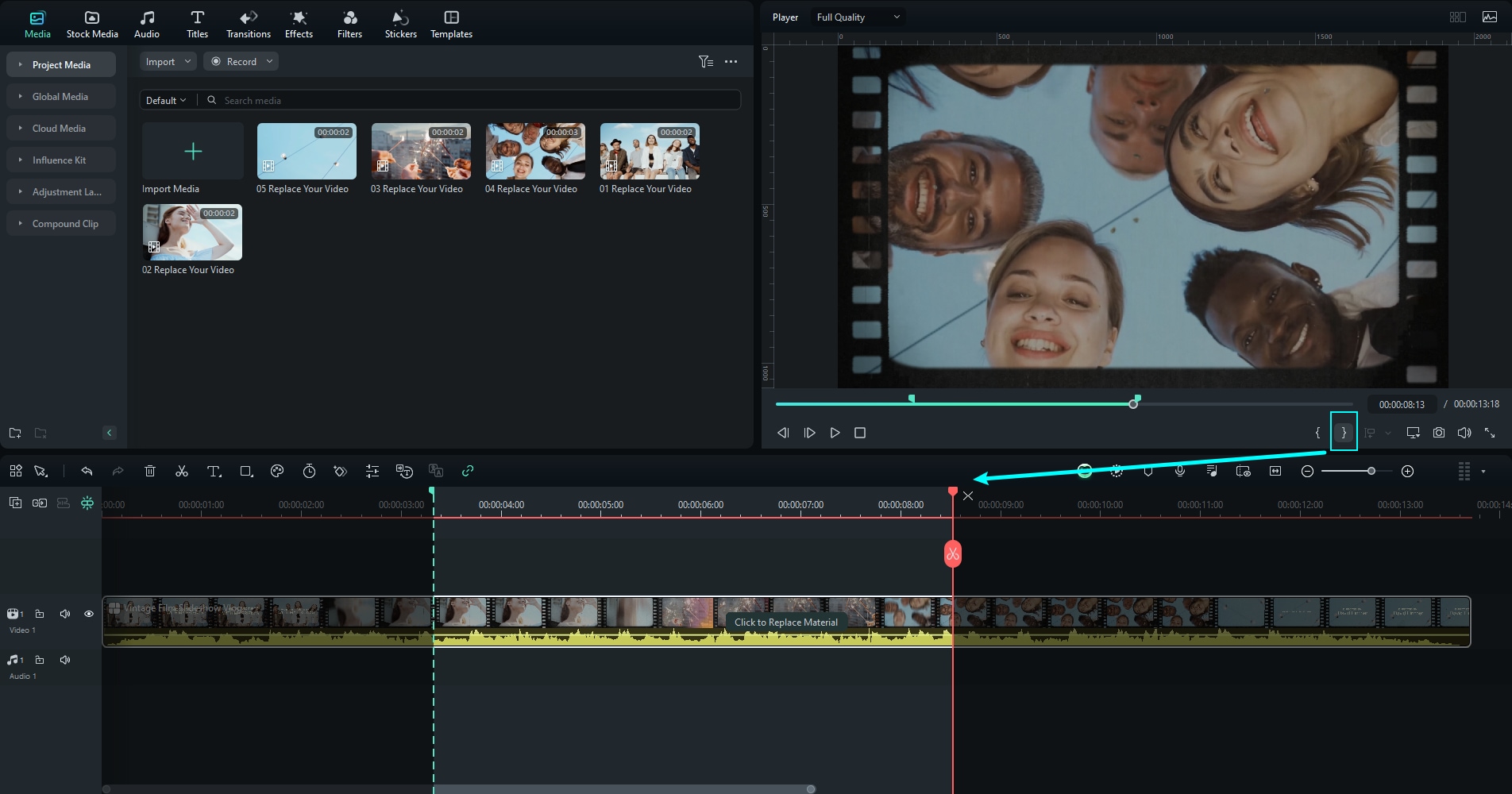Image resolution: width=1512 pixels, height=794 pixels.
Task: Create a new folder in media panel
Action: tap(15, 433)
